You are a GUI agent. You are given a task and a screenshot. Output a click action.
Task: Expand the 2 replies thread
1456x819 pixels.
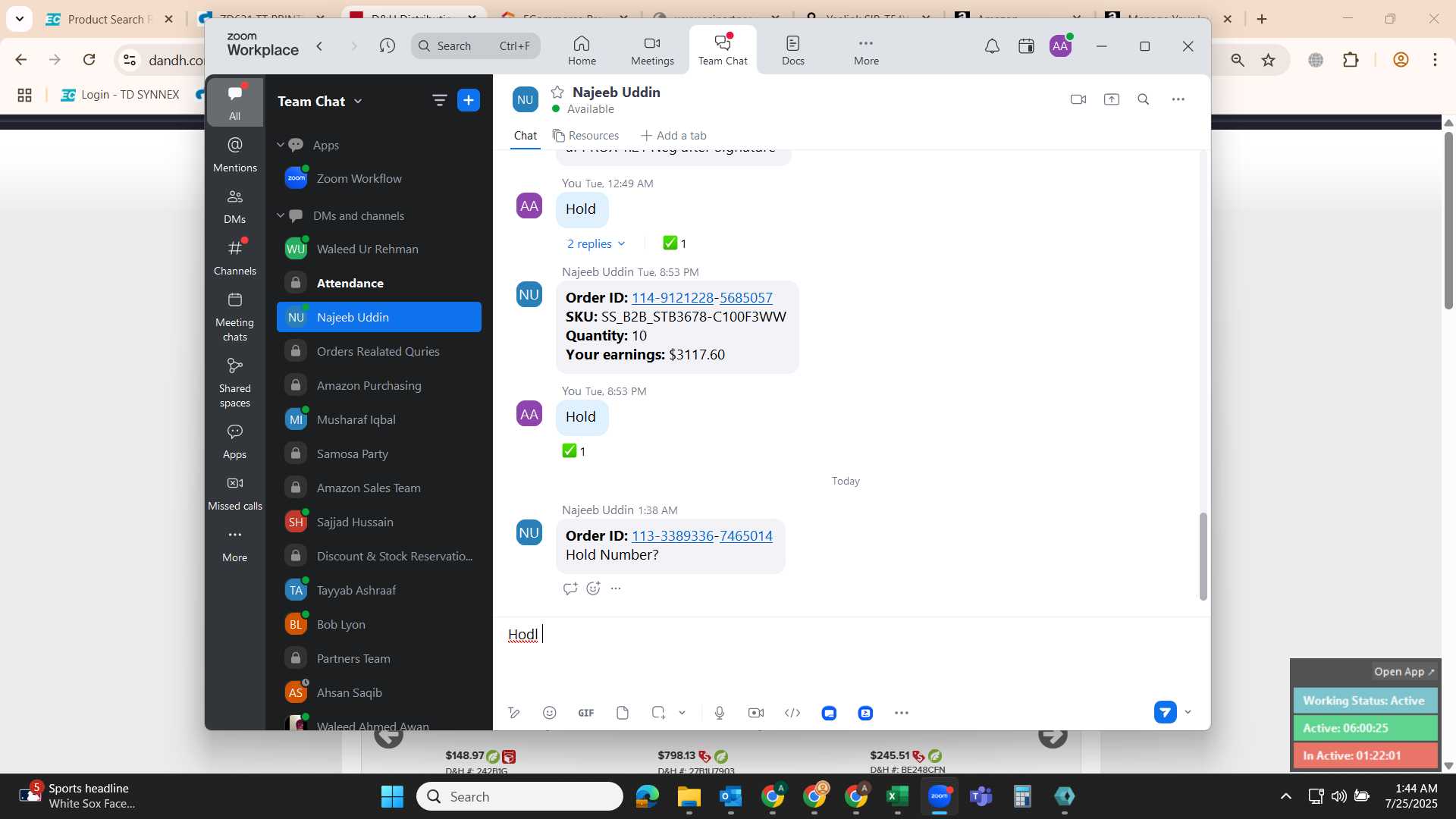(596, 243)
